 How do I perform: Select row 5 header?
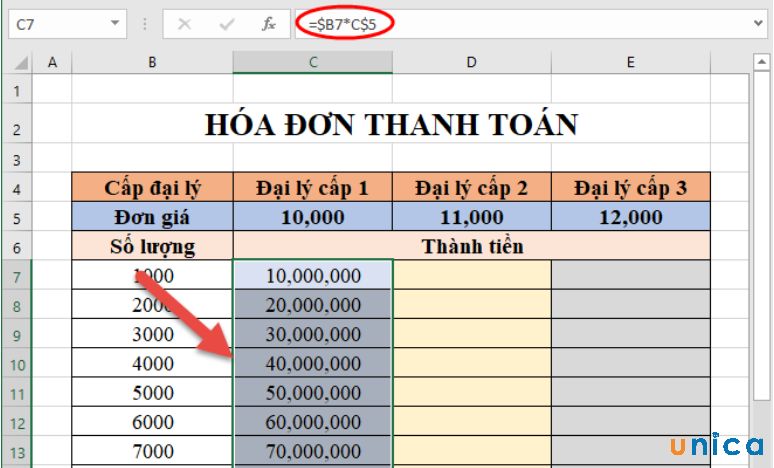point(18,217)
